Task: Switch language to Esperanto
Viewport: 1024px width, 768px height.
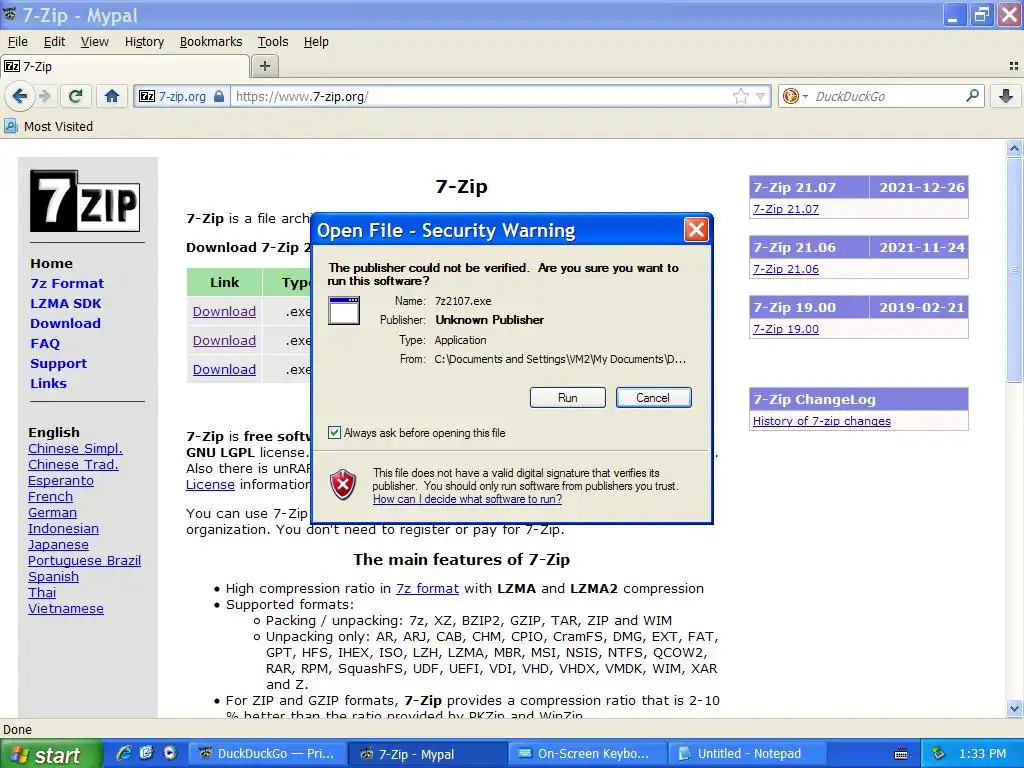Action: click(x=61, y=481)
